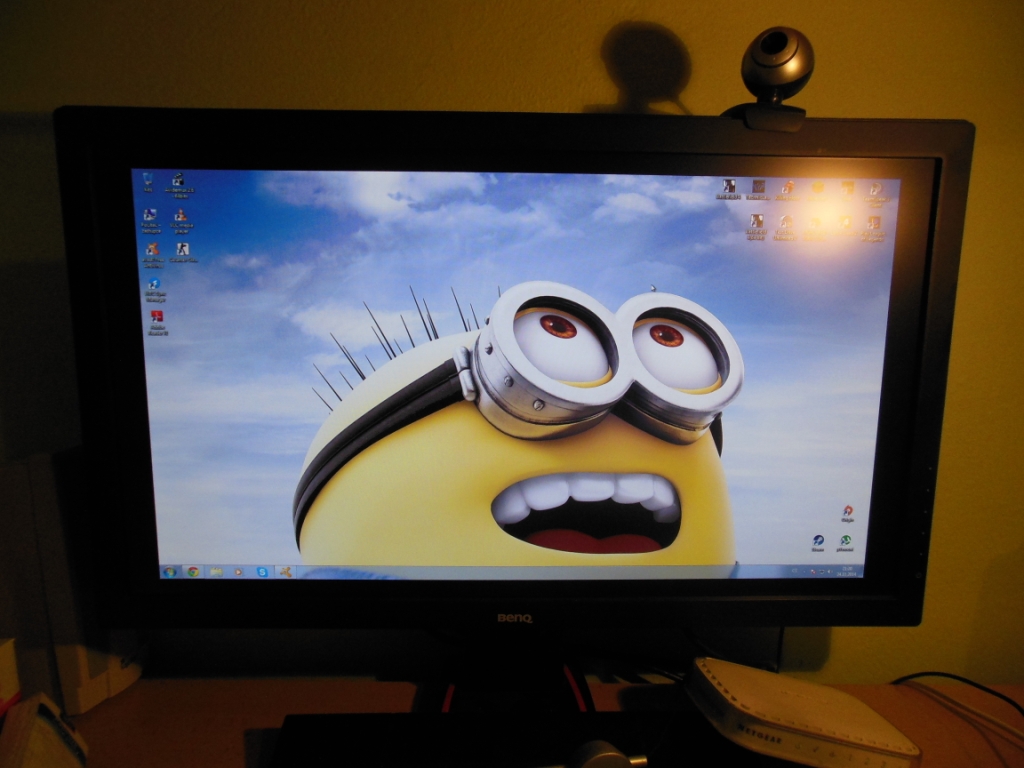Open the Recycle Bin desktop icon
The image size is (1024, 768).
[148, 182]
